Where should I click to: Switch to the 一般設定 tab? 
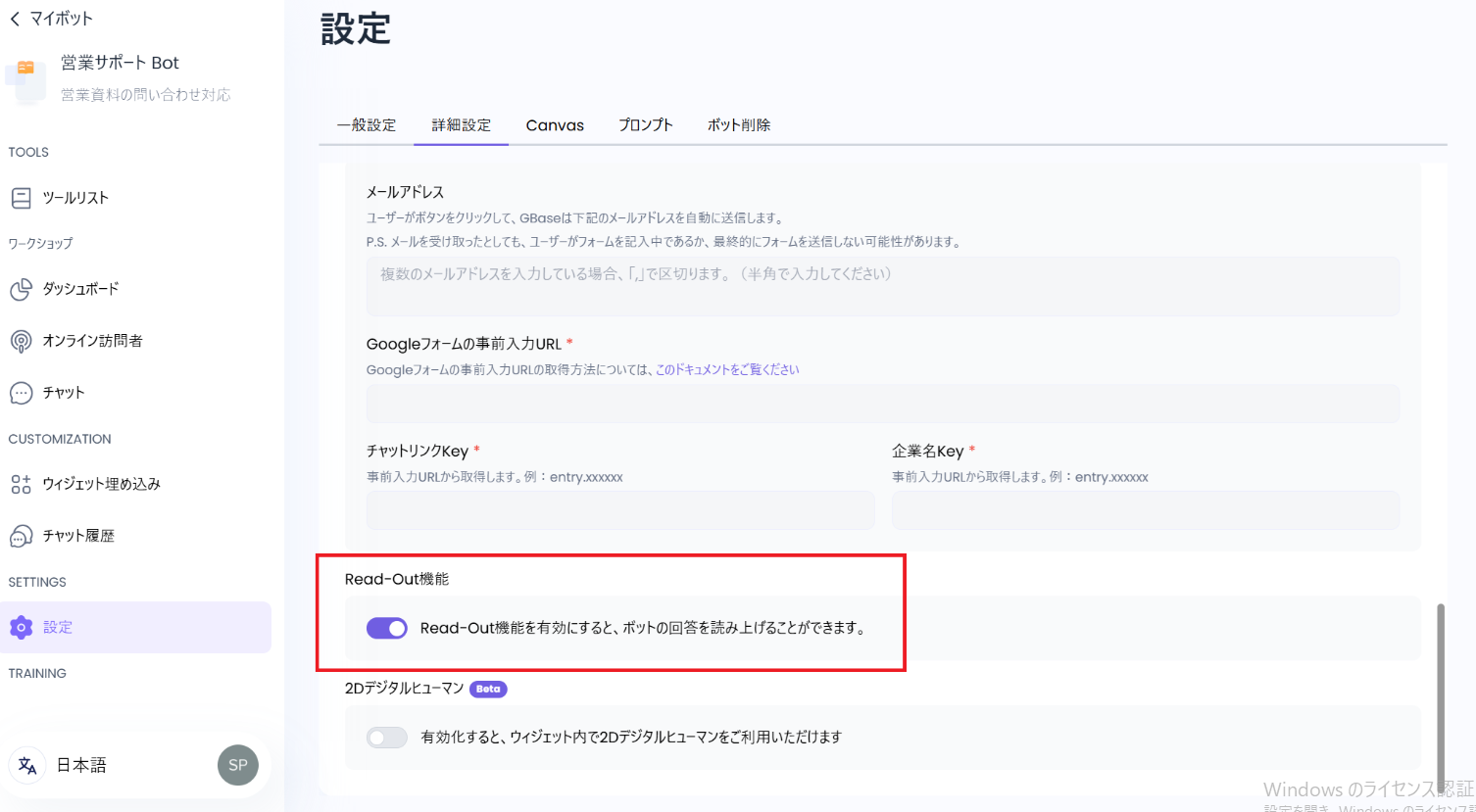pyautogui.click(x=367, y=125)
